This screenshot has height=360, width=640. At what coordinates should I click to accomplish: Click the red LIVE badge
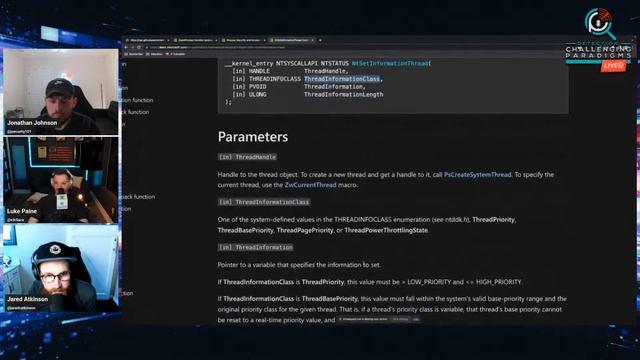[x=613, y=65]
